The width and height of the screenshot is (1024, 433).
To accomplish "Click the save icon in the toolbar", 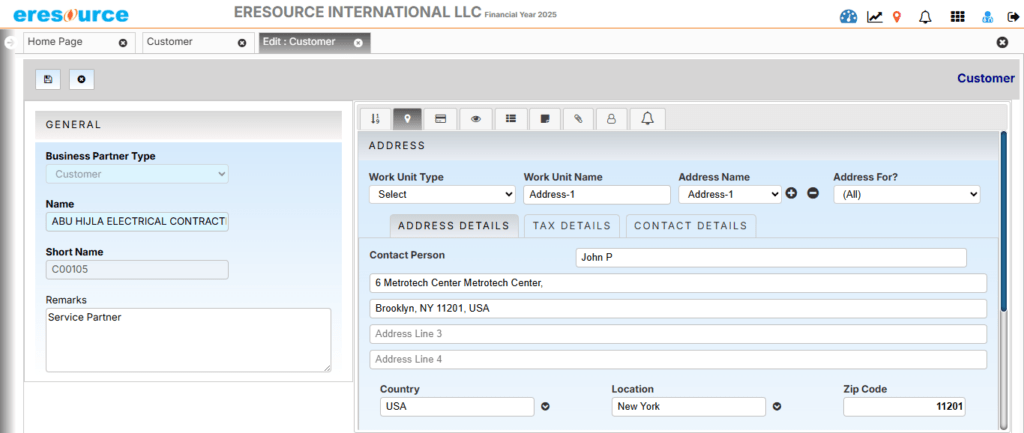I will click(x=48, y=78).
